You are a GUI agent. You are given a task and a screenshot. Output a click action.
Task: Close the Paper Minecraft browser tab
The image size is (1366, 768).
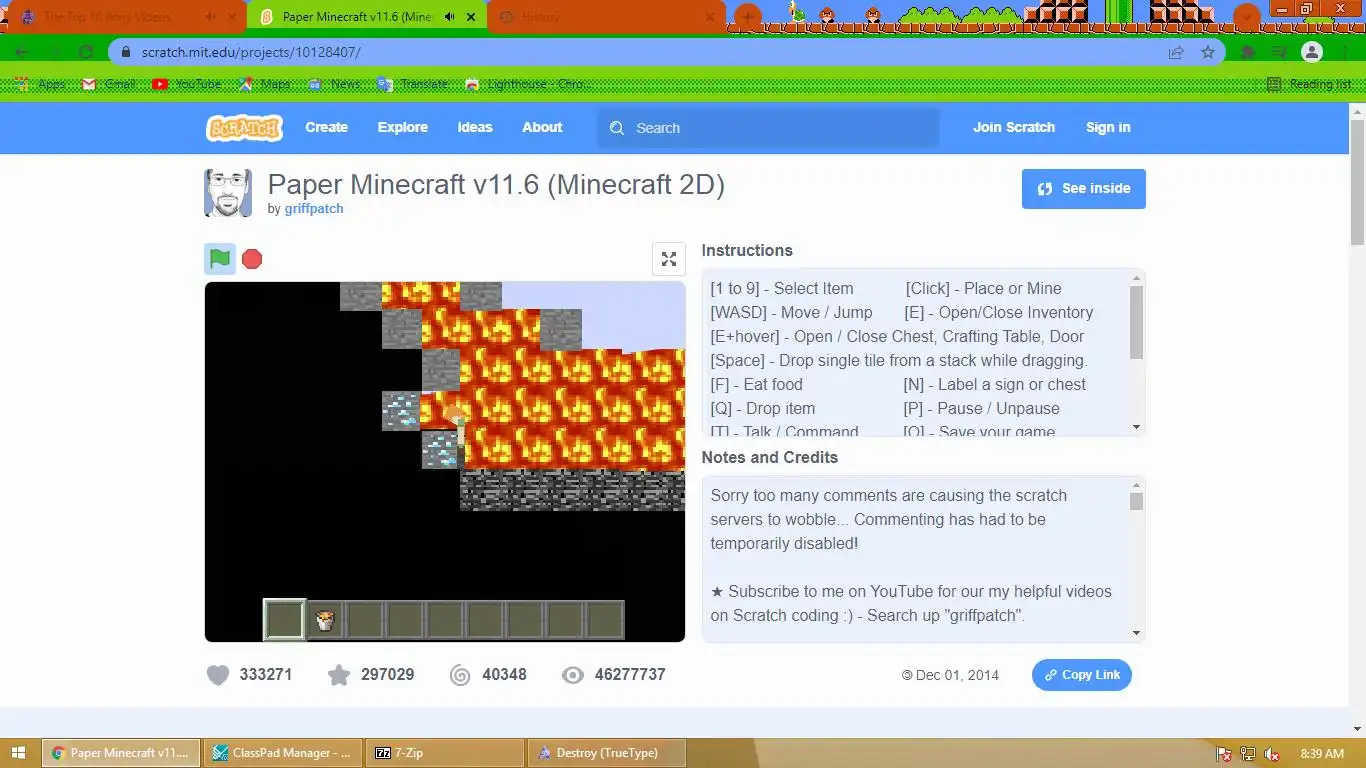tap(470, 17)
